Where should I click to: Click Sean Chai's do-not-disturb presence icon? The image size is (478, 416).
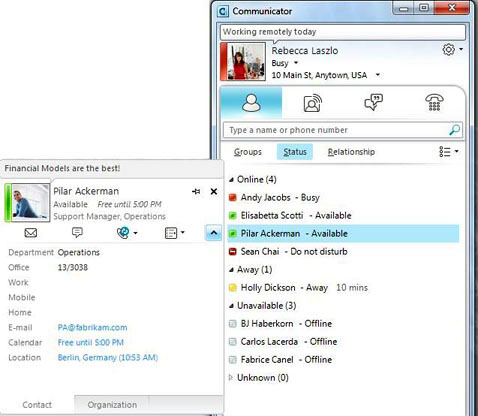point(233,252)
